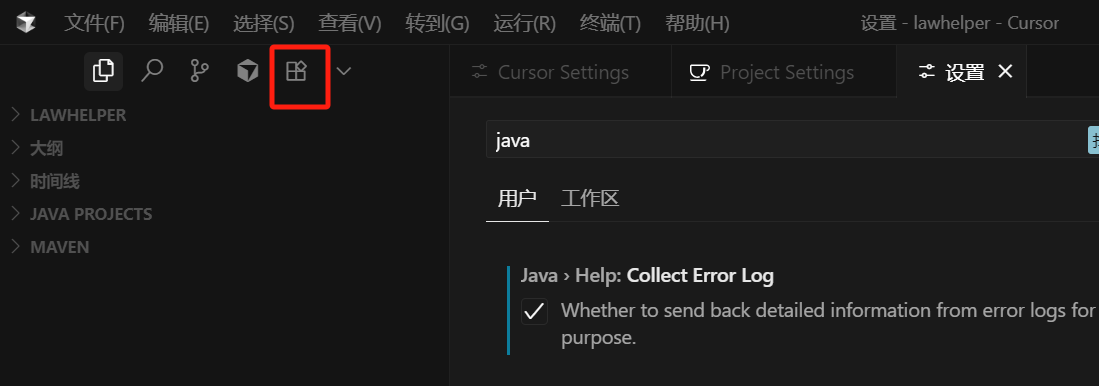The height and width of the screenshot is (386, 1099).
Task: Click the cube icon in activity bar
Action: [x=247, y=71]
